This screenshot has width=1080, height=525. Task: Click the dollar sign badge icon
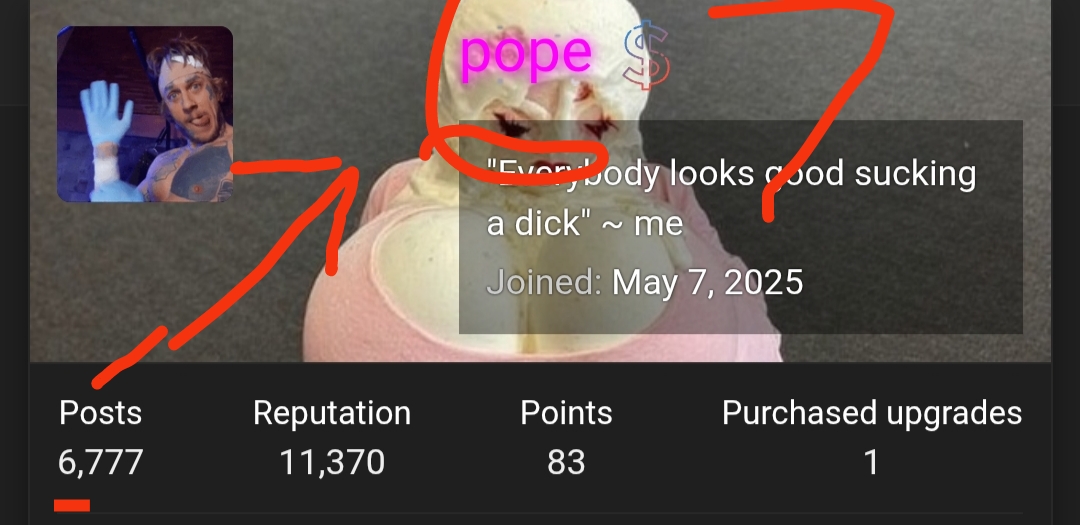646,55
